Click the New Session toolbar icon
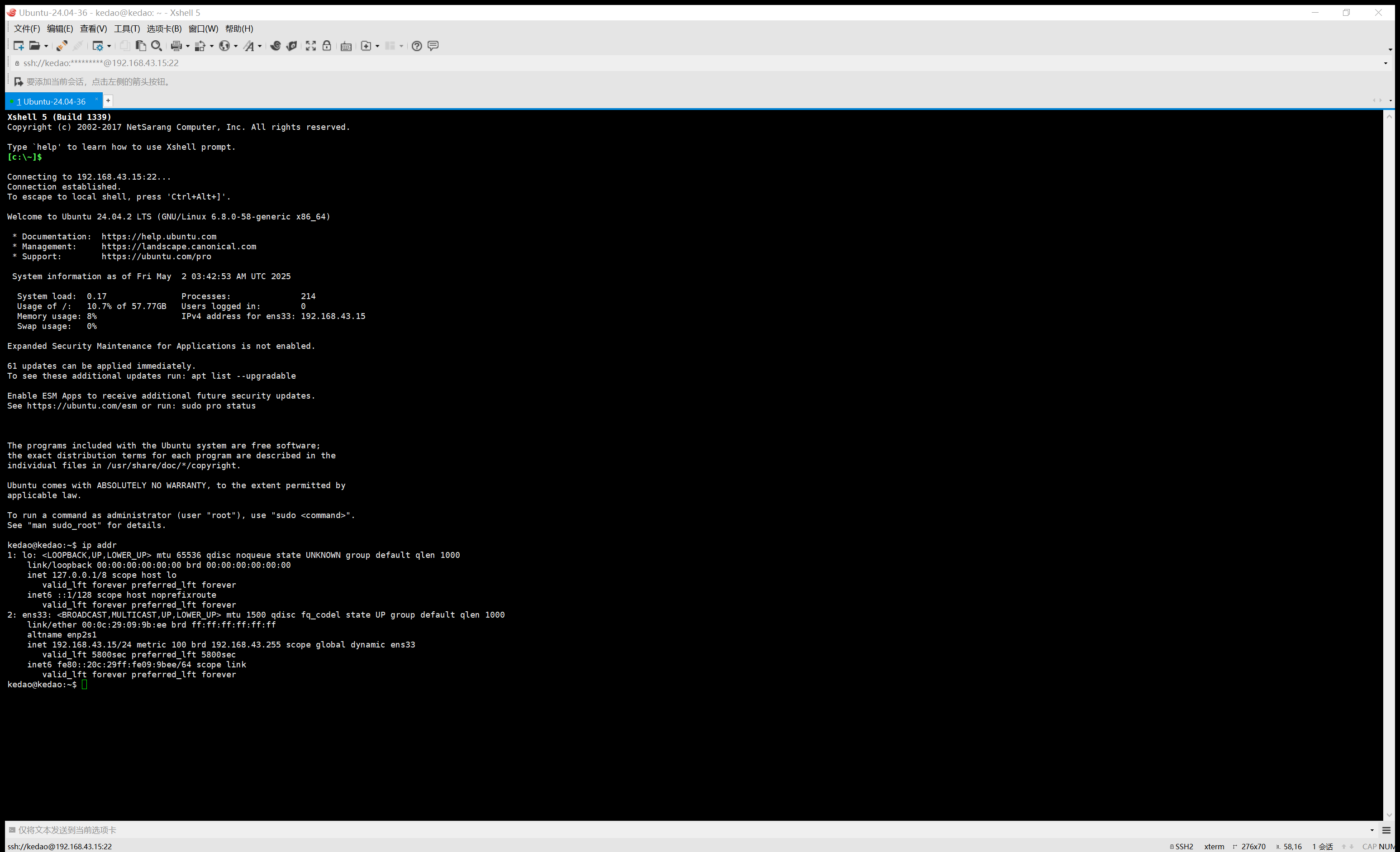This screenshot has width=1400, height=852. click(18, 46)
